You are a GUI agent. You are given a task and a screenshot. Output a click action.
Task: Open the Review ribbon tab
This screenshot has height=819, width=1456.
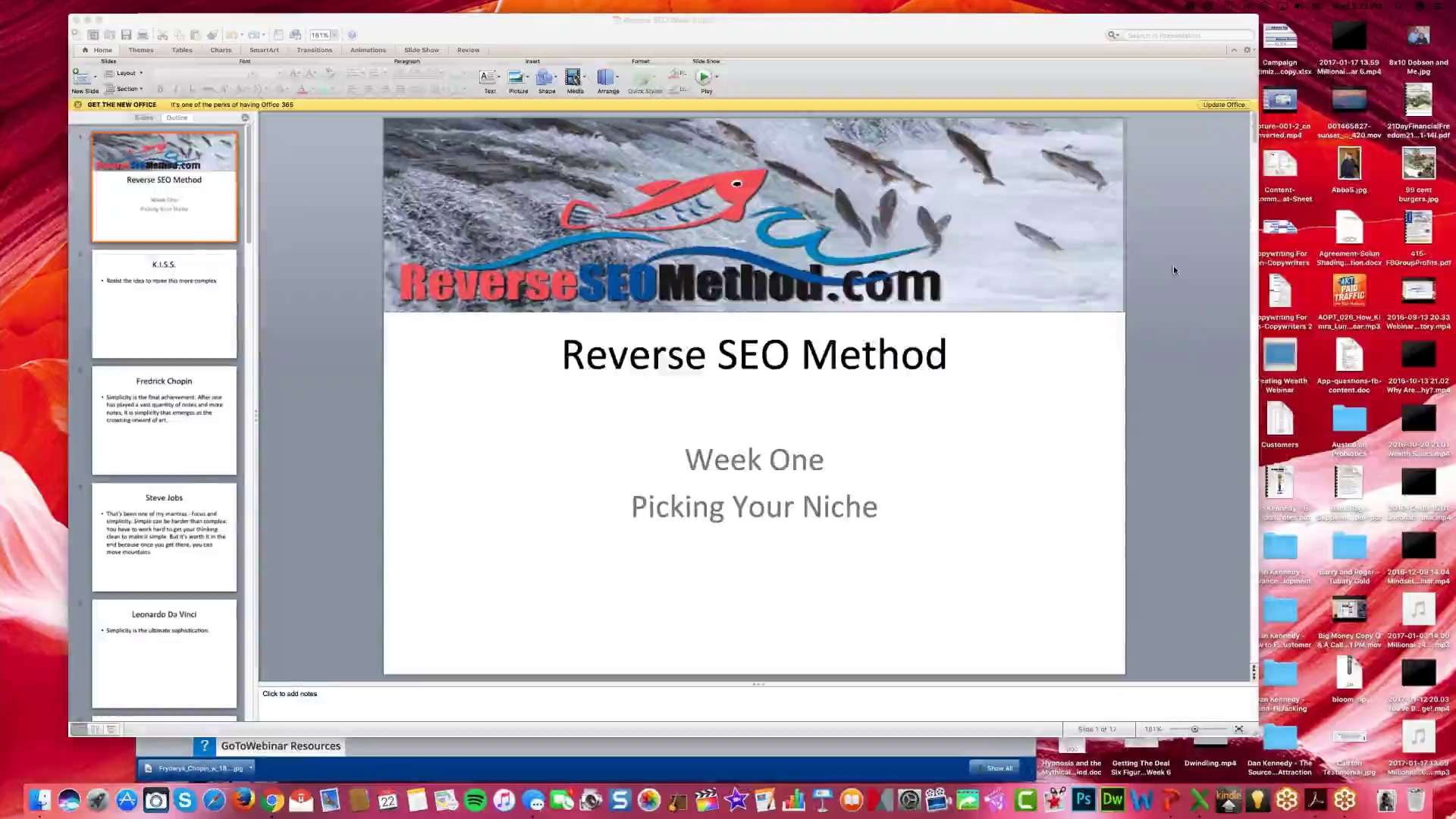click(468, 50)
